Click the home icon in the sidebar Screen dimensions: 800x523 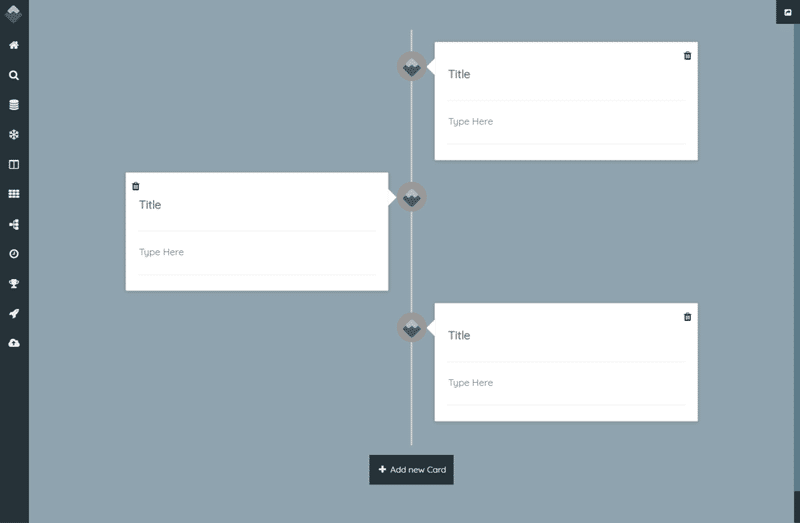click(14, 45)
